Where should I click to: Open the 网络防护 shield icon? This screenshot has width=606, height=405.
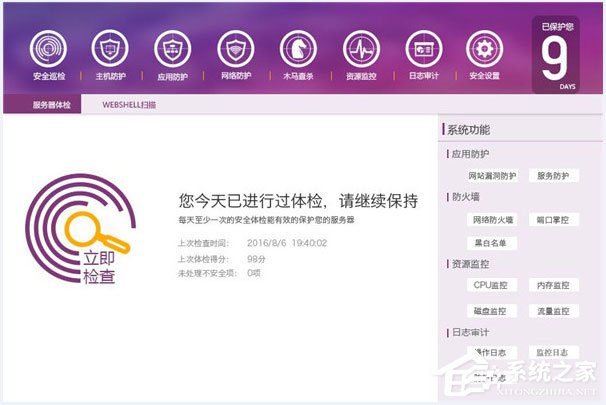point(236,49)
